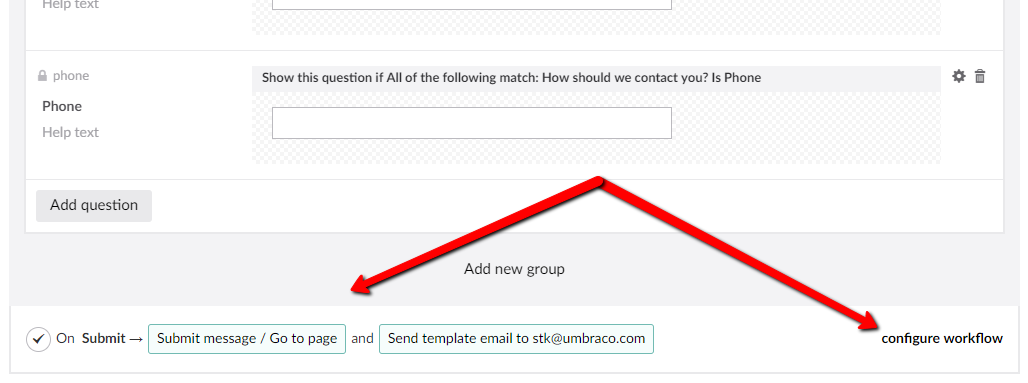
Task: Click the configure workflow link
Action: coord(941,338)
